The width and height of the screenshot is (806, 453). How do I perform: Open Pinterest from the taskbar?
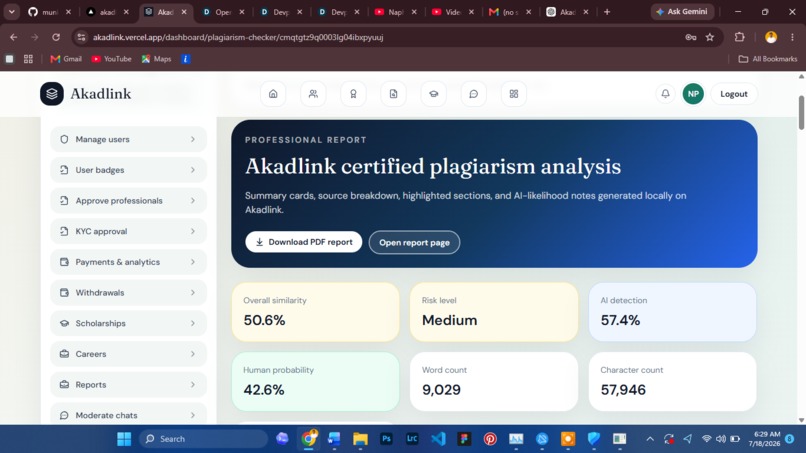pos(490,439)
